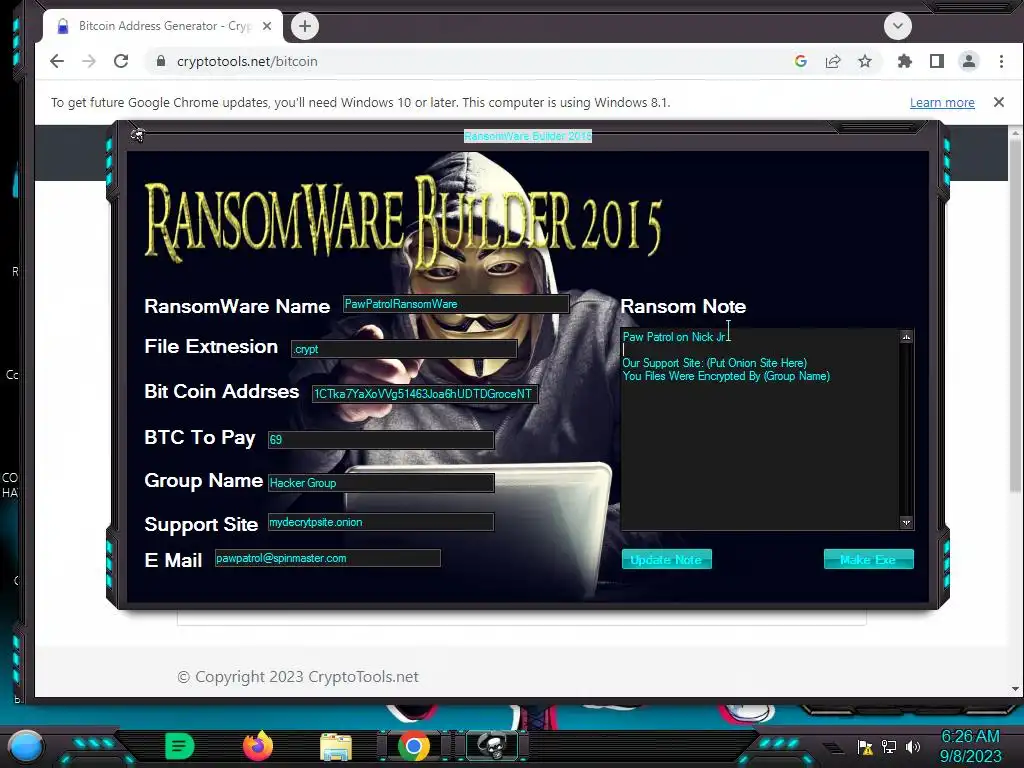Open a new Chrome tab
Image resolution: width=1024 pixels, height=768 pixels.
coord(304,26)
